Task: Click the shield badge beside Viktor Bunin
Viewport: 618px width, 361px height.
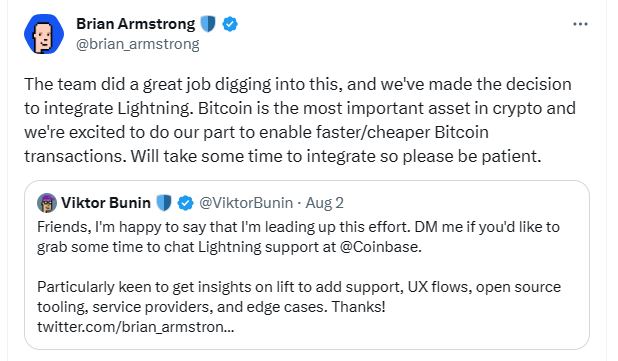Action: click(164, 203)
